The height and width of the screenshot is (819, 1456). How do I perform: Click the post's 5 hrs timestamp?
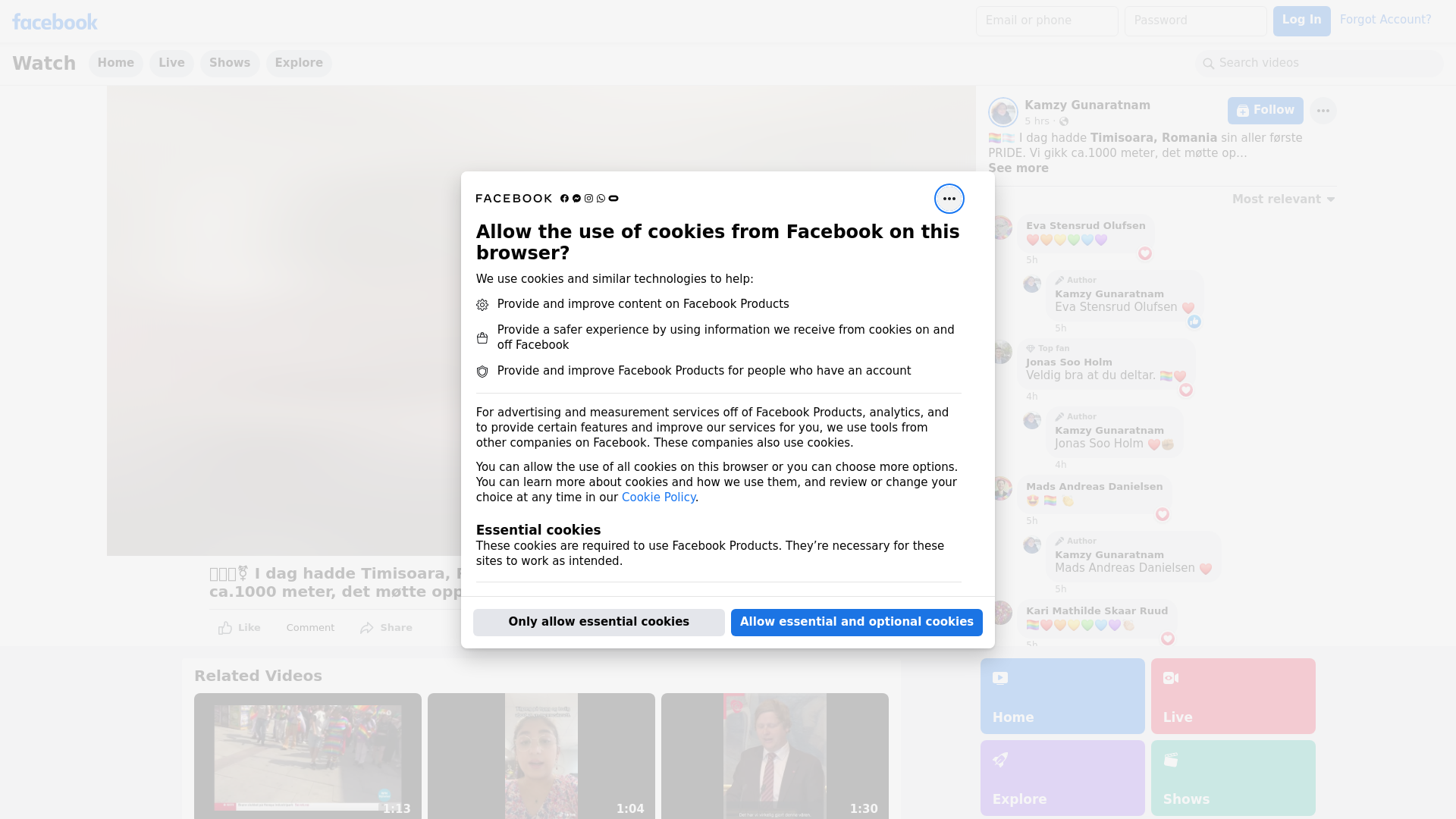(1037, 121)
